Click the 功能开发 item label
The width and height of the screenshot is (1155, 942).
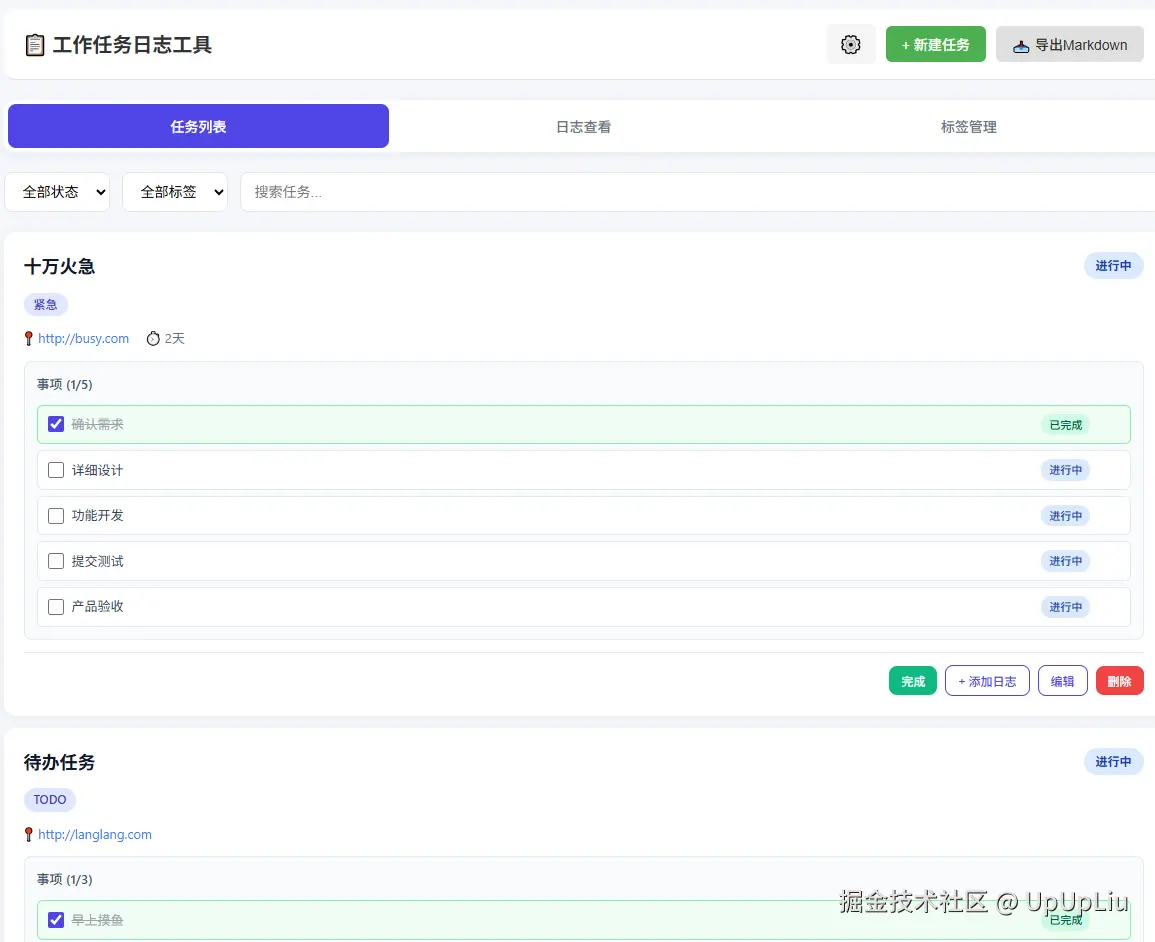tap(97, 516)
